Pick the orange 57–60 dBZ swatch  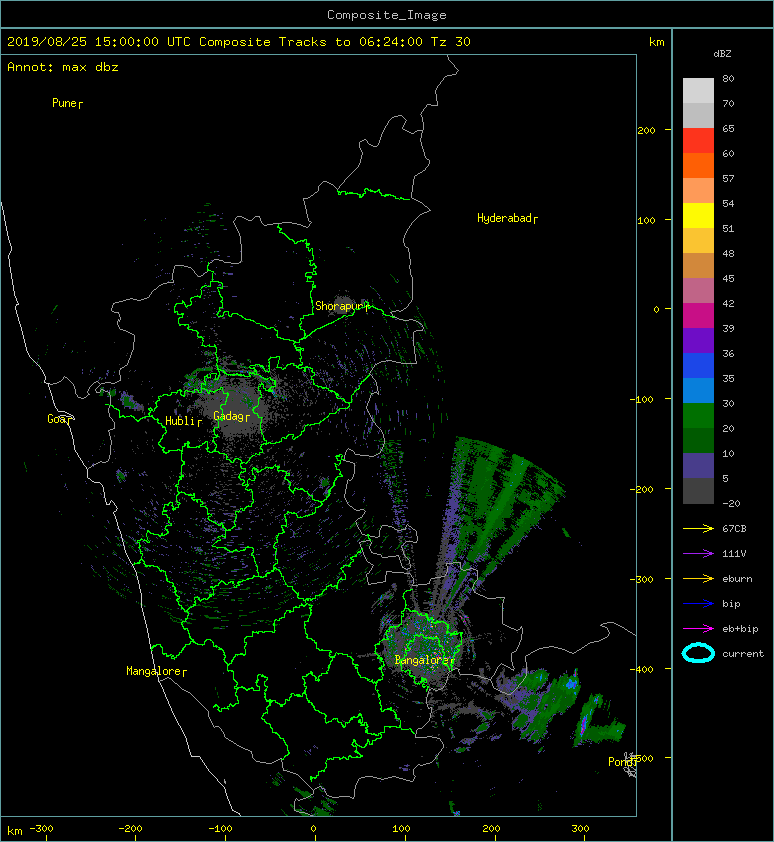tap(698, 166)
